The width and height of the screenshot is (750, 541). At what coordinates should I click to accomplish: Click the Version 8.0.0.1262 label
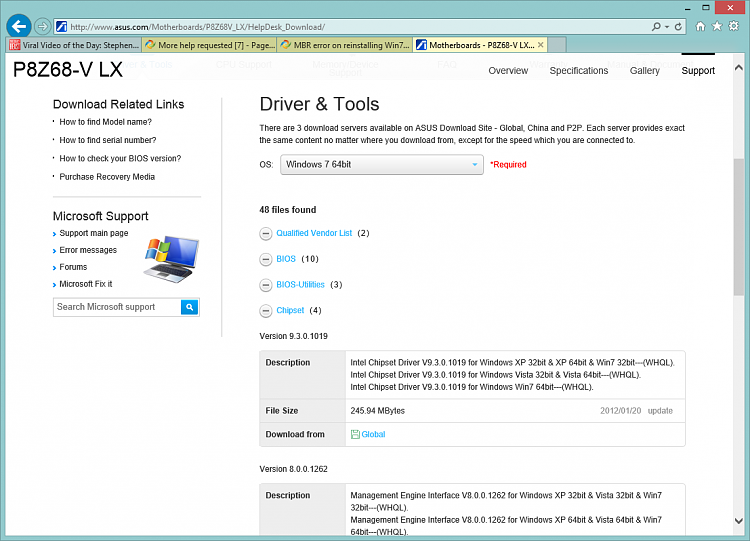293,469
